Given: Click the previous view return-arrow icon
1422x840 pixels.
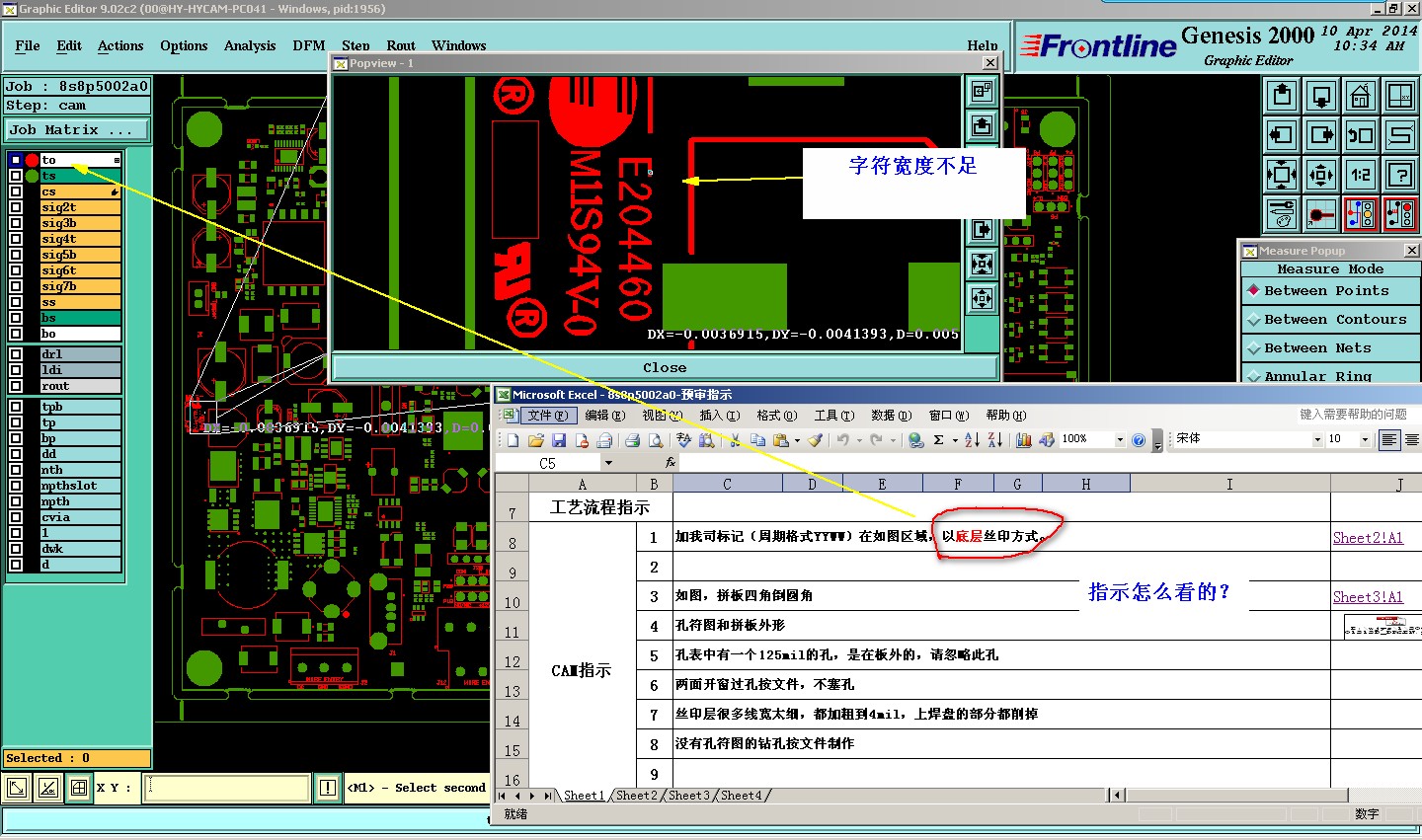Looking at the screenshot, I should tap(1361, 135).
